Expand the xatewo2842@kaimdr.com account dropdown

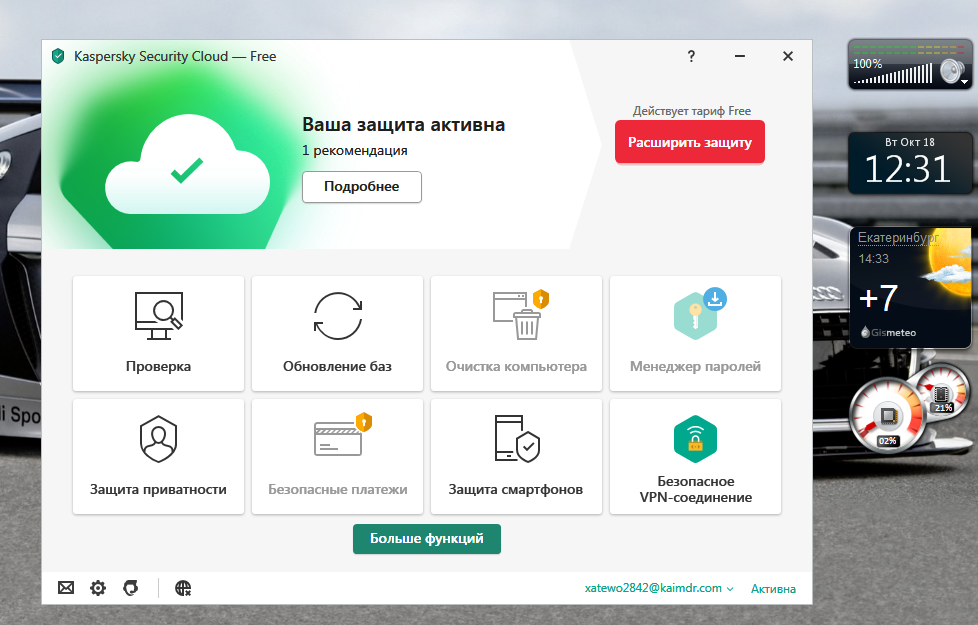[x=659, y=588]
